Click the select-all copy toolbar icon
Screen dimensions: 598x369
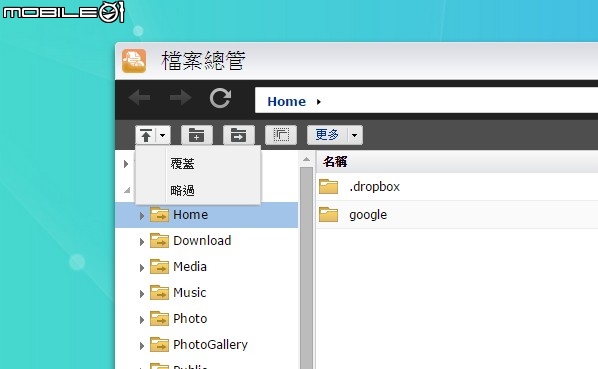(281, 135)
